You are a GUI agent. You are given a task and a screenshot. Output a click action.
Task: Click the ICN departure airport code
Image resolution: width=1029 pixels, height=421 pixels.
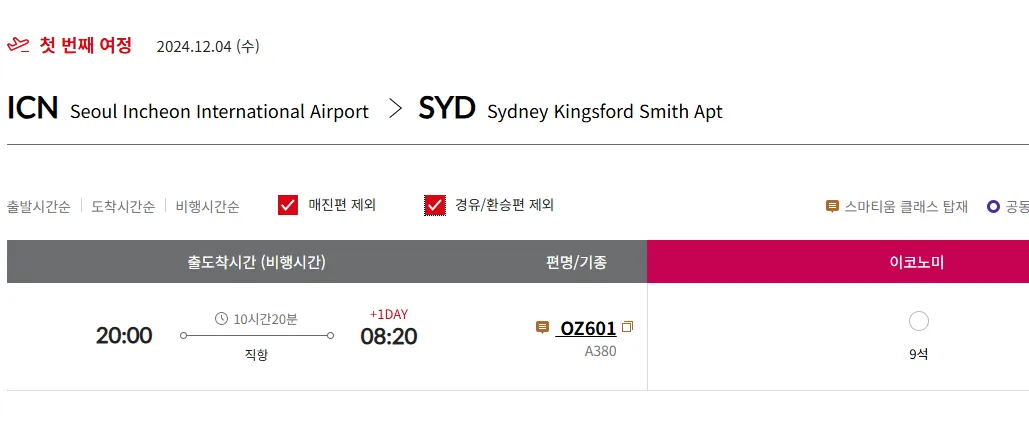pyautogui.click(x=33, y=108)
